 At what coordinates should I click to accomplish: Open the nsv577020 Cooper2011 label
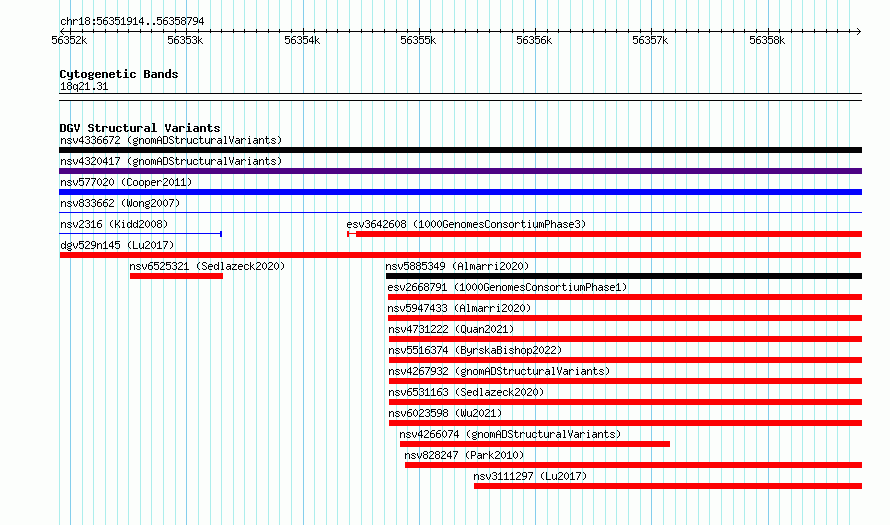click(126, 182)
